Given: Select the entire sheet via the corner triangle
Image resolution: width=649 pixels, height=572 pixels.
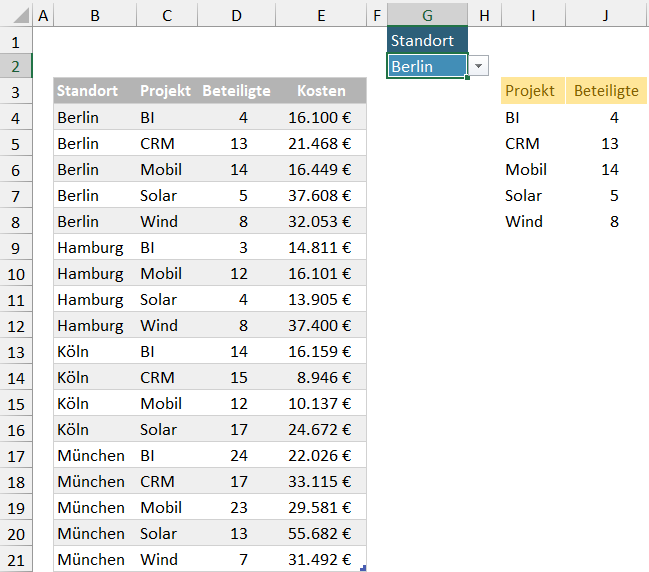Looking at the screenshot, I should (x=16, y=14).
